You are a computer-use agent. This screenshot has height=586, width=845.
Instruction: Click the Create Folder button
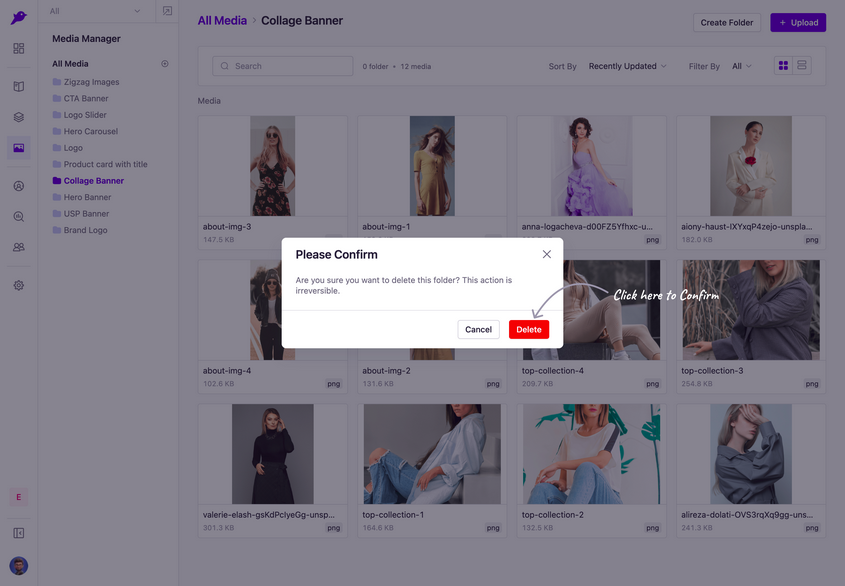pyautogui.click(x=726, y=23)
